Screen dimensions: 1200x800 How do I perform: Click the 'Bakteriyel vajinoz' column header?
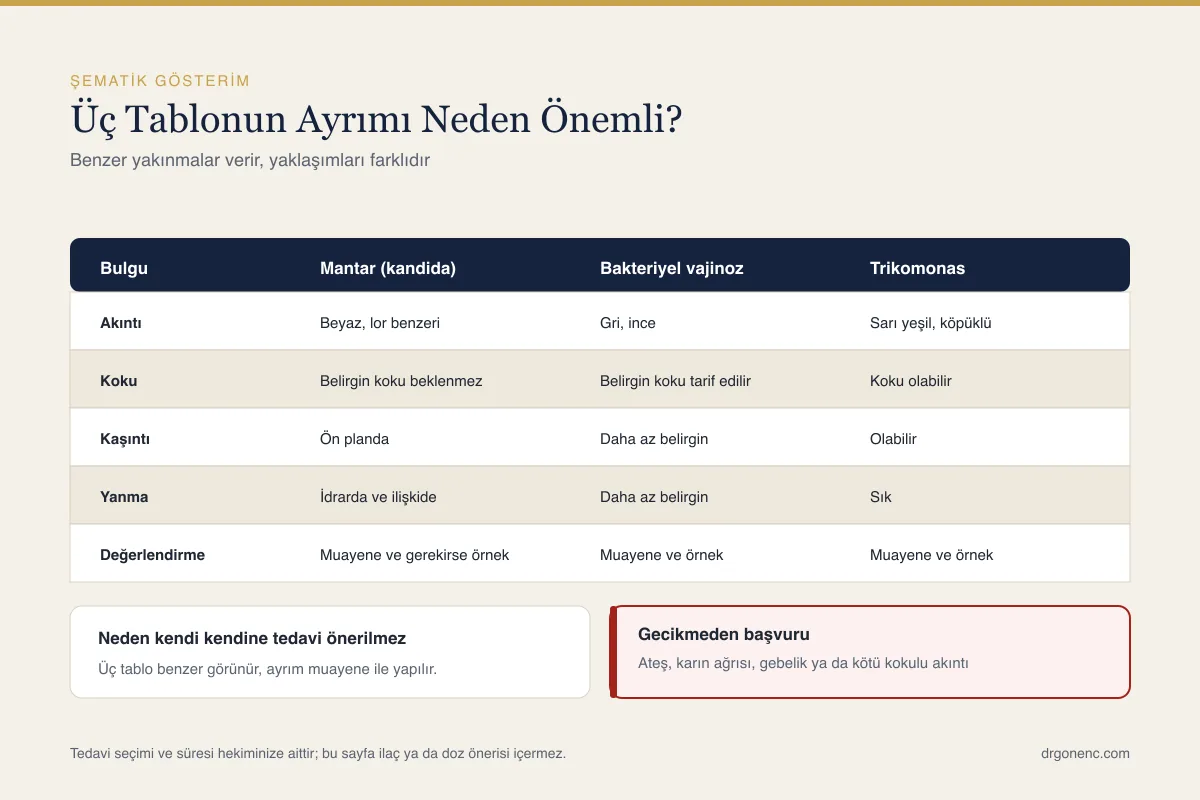(x=672, y=268)
